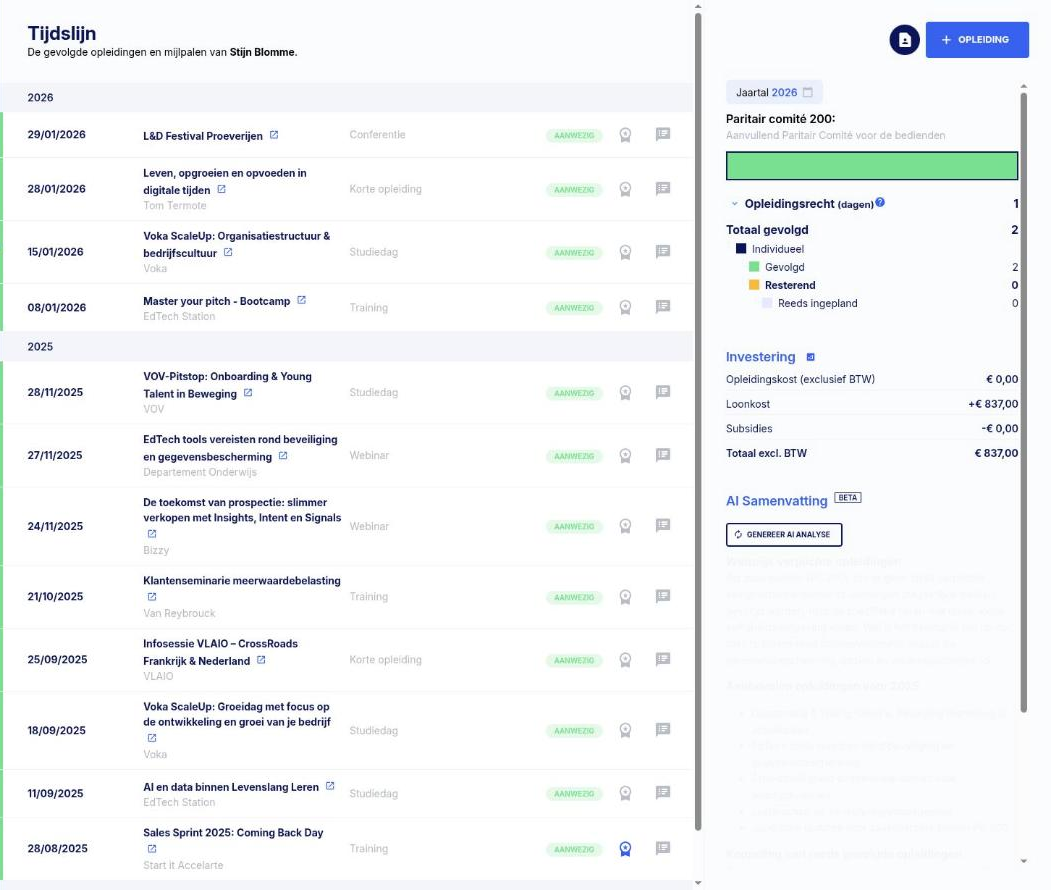
Task: Open external link for L&D Festival Proeverijen
Action: coord(274,135)
